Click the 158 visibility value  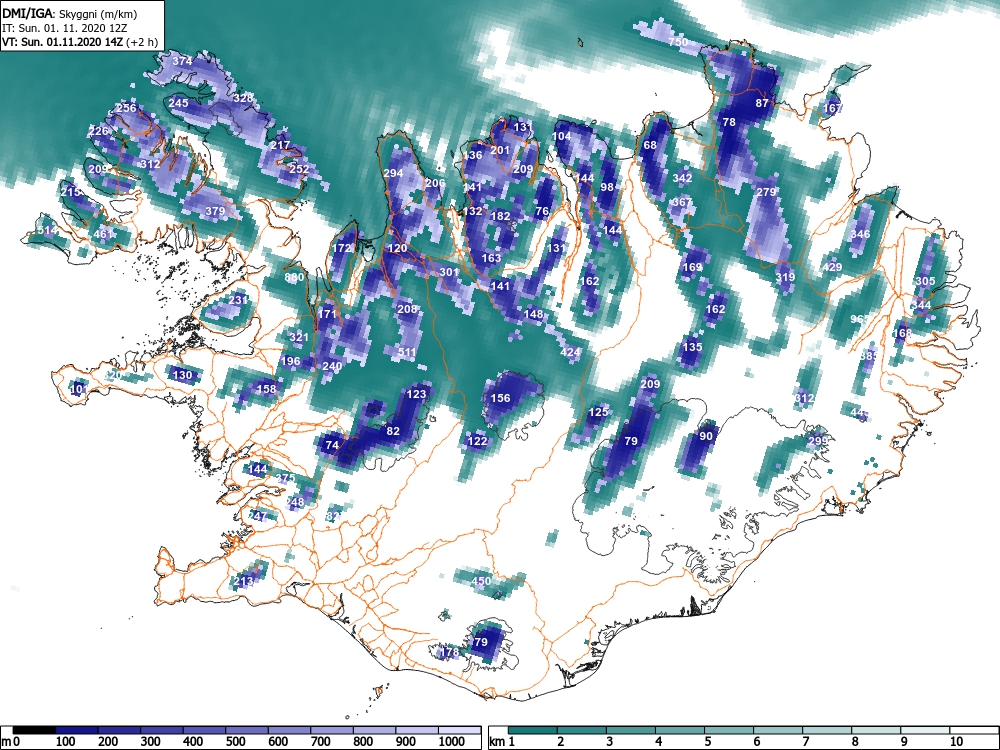[x=267, y=388]
